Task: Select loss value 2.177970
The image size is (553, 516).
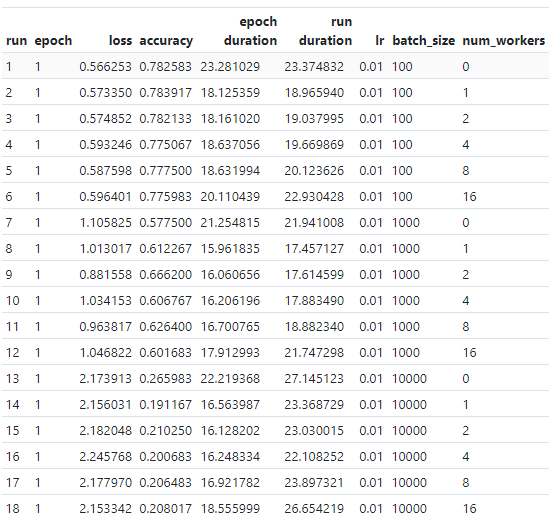Action: point(105,483)
